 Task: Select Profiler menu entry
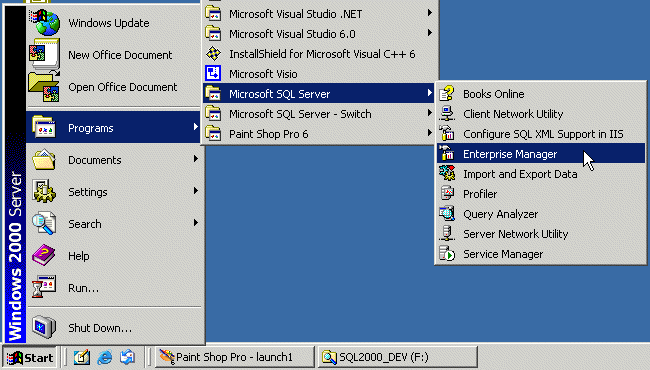(x=541, y=193)
